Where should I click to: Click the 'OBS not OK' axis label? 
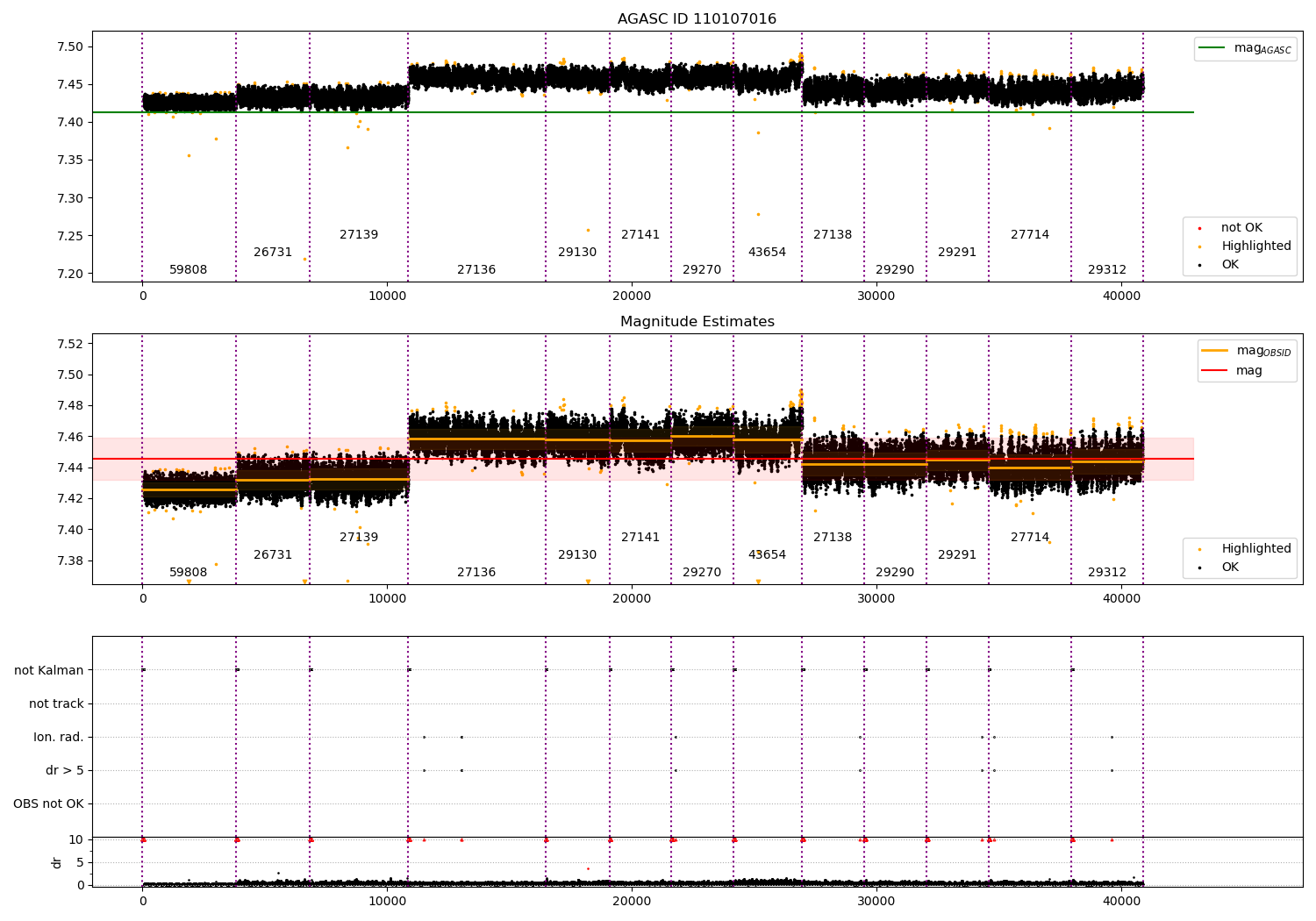tap(49, 803)
